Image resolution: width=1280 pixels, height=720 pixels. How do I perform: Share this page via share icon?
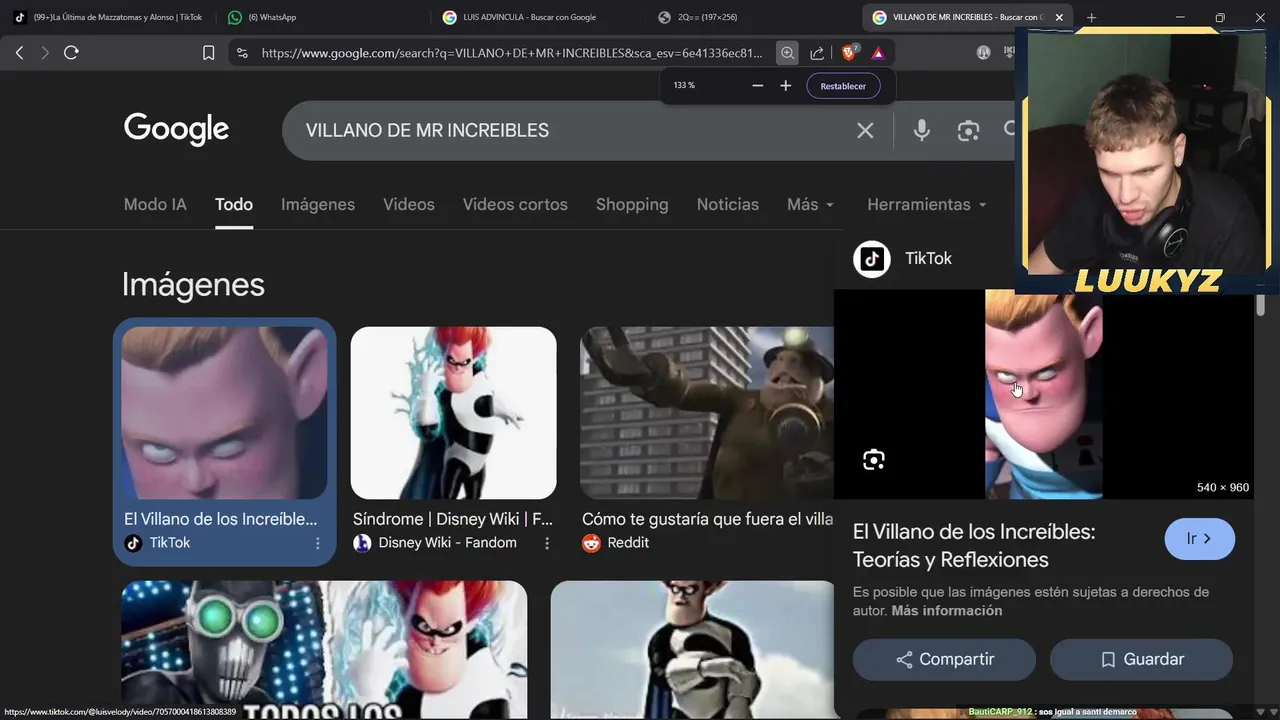pyautogui.click(x=818, y=53)
